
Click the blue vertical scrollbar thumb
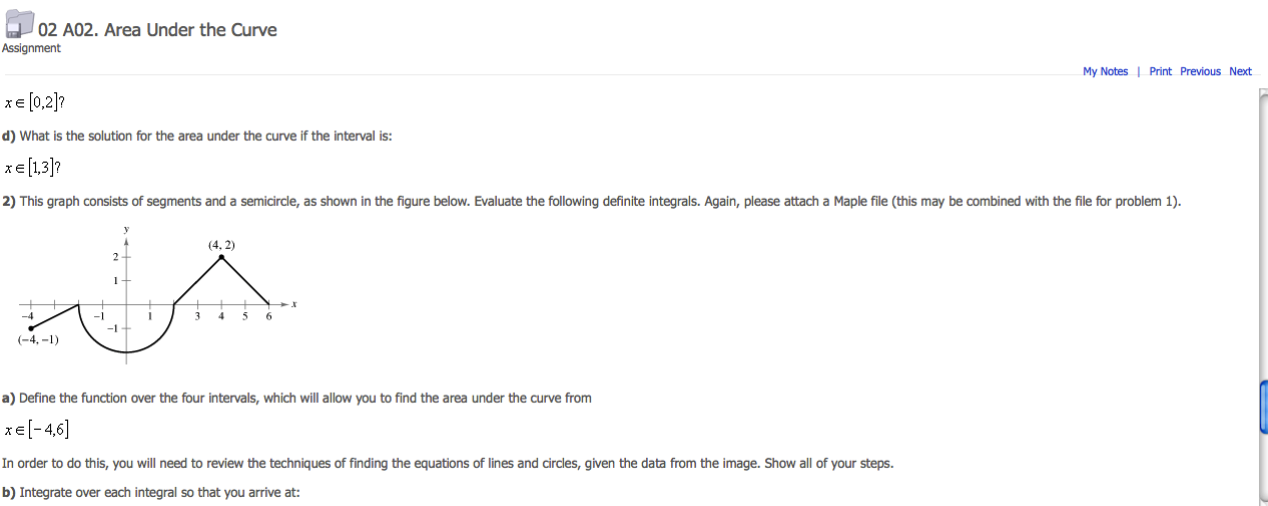pyautogui.click(x=1263, y=405)
